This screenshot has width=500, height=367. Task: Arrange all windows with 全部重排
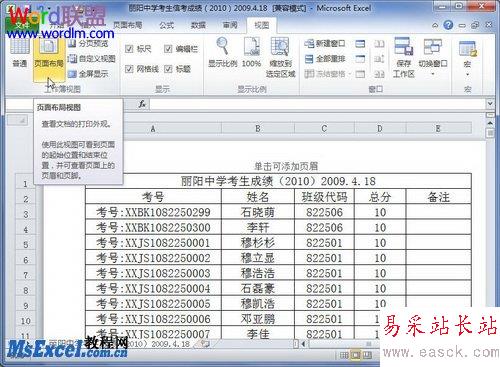[x=325, y=59]
